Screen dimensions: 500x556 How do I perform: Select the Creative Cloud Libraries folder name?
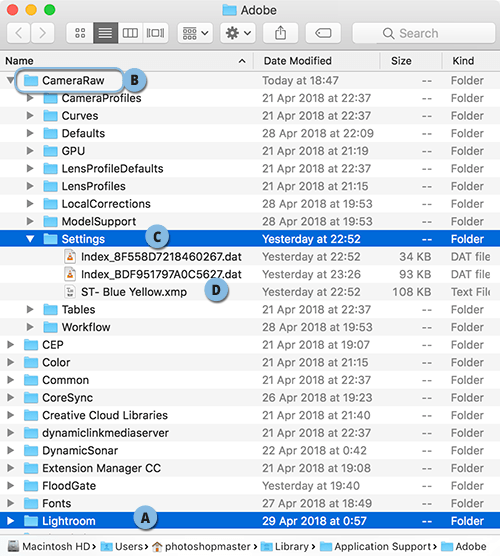[x=105, y=415]
